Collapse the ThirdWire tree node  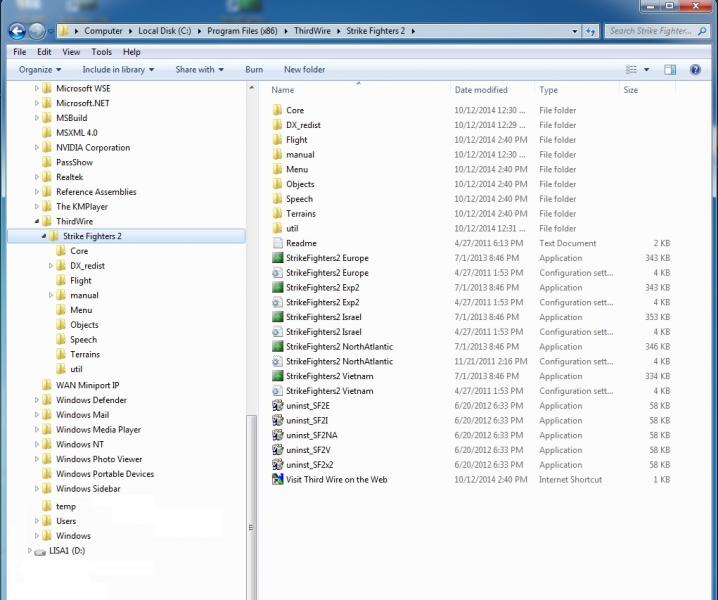pyautogui.click(x=37, y=221)
